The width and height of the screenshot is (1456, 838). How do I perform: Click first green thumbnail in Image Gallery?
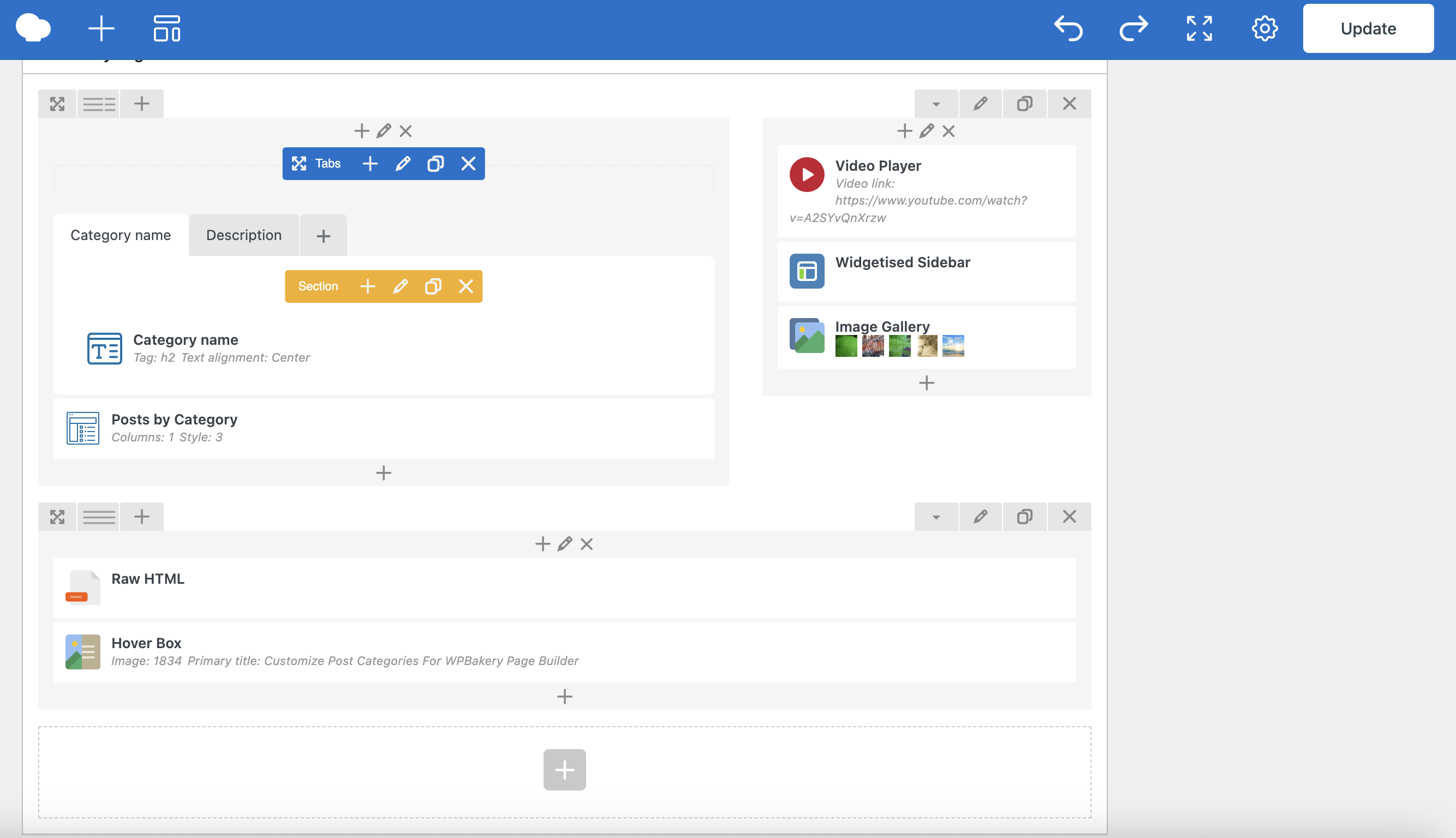click(x=846, y=346)
